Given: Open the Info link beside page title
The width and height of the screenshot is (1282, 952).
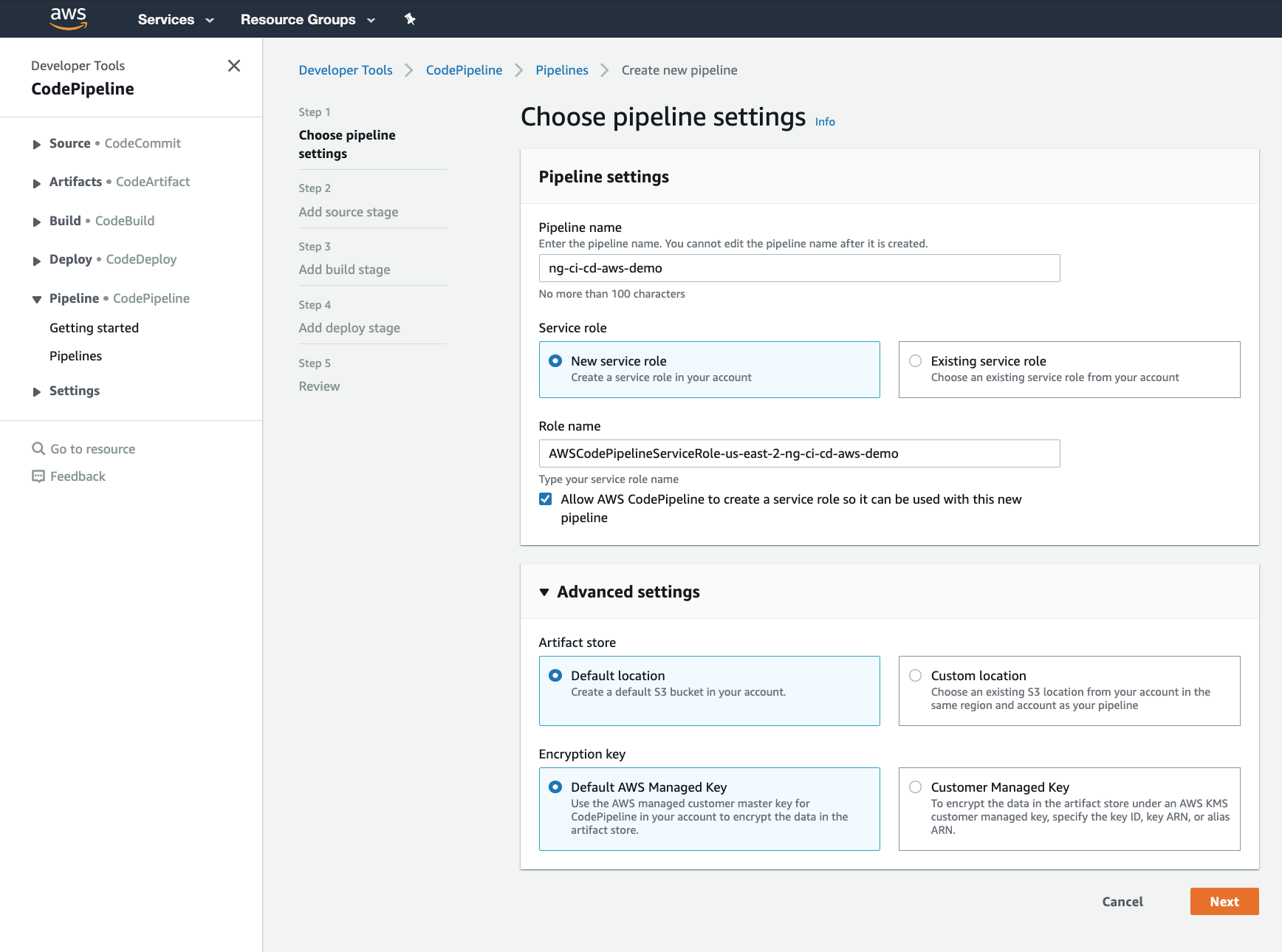Looking at the screenshot, I should tap(825, 122).
